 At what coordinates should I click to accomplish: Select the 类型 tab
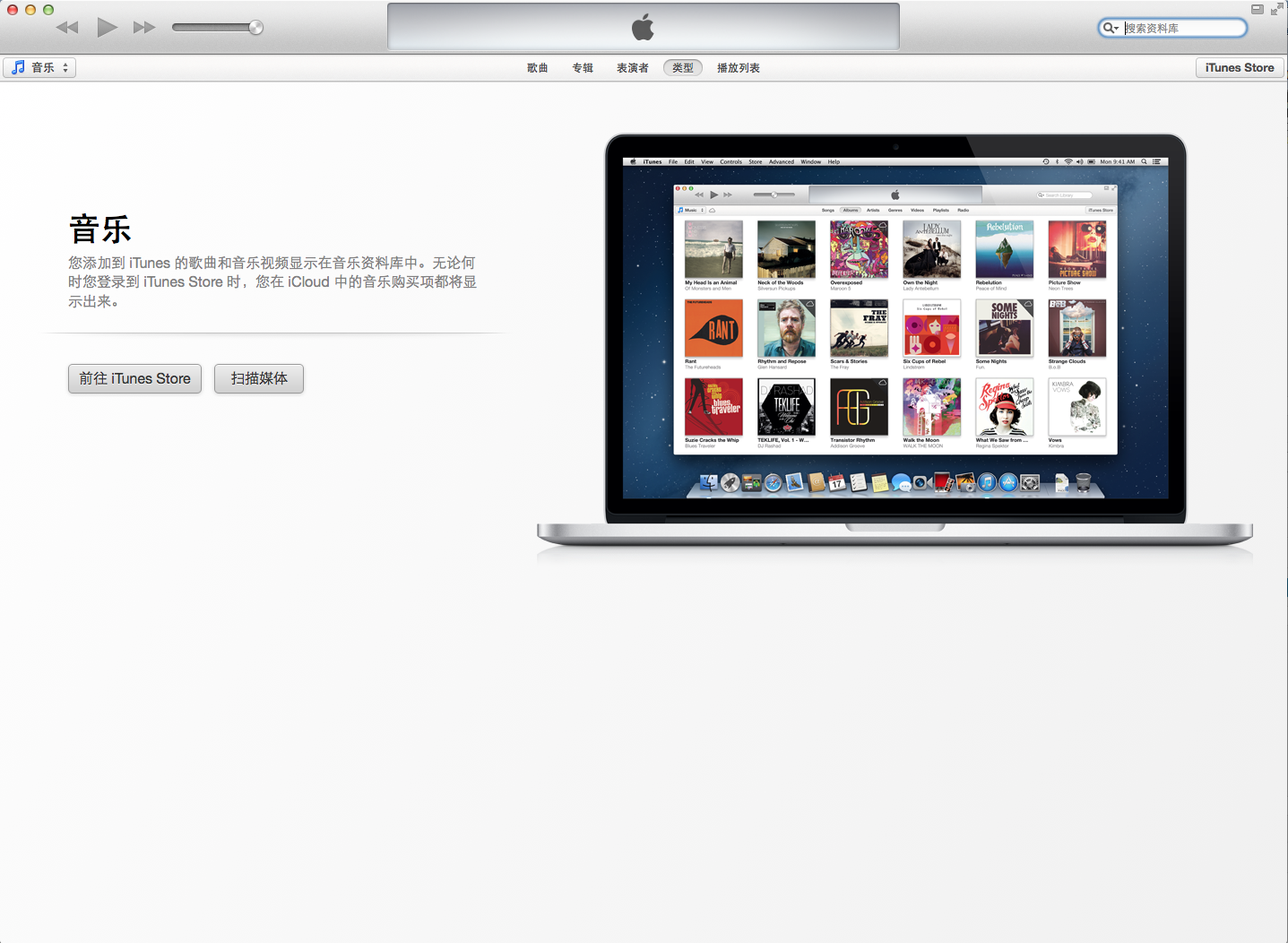pyautogui.click(x=683, y=68)
